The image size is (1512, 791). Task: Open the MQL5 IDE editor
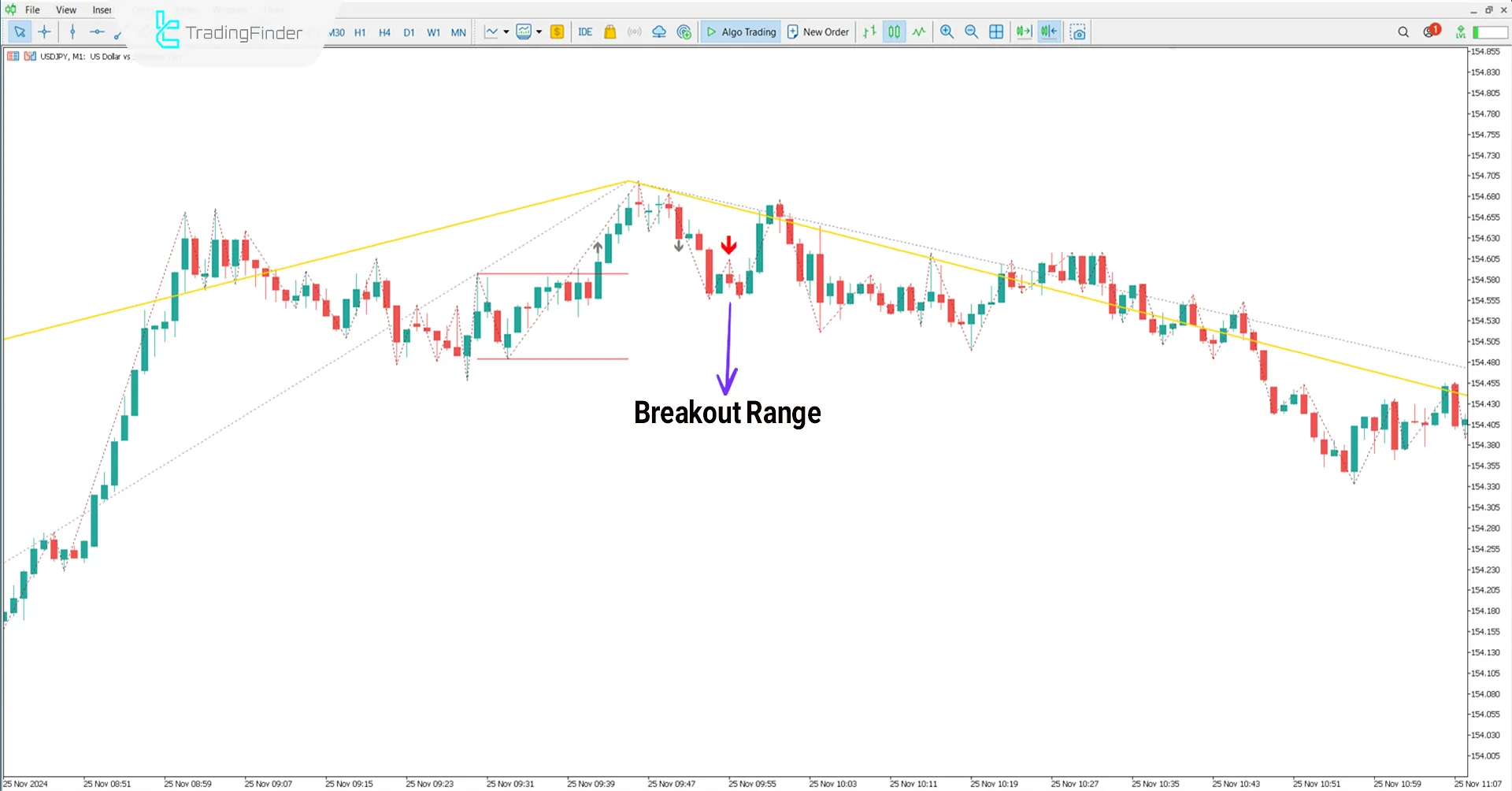tap(585, 32)
